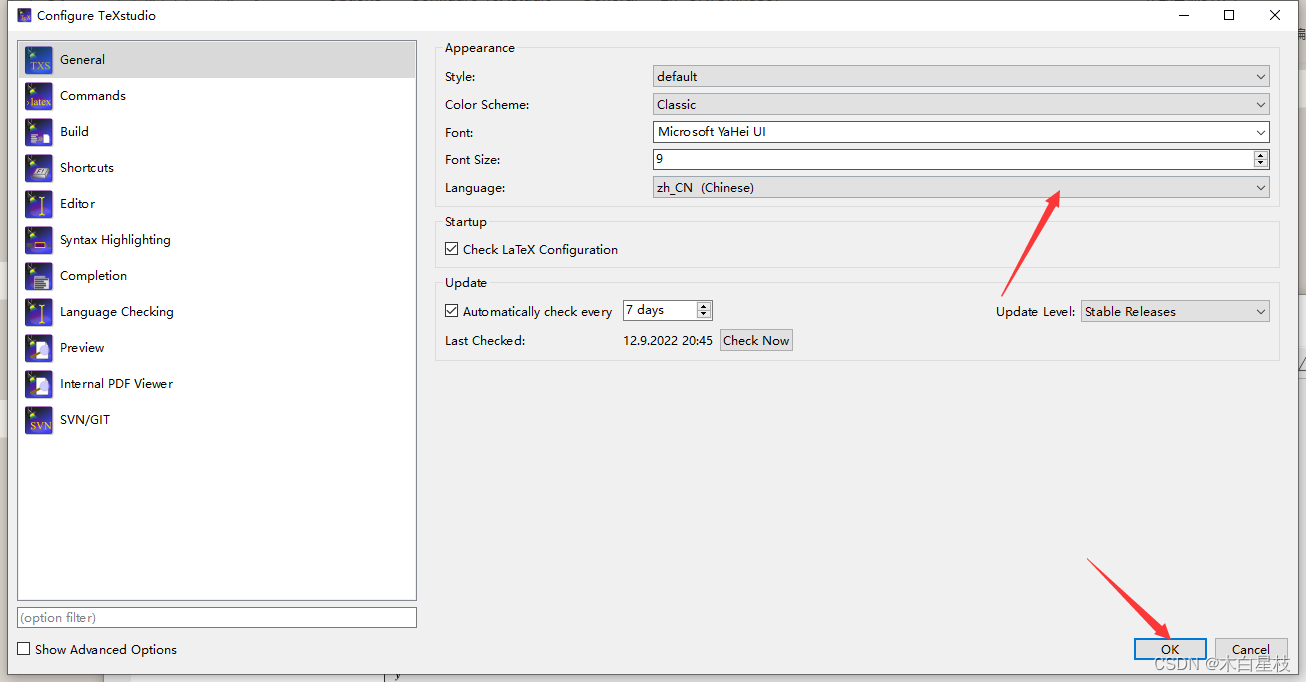Close the Configure TeXstudio dialog
The width and height of the screenshot is (1306, 682).
pyautogui.click(x=1275, y=15)
